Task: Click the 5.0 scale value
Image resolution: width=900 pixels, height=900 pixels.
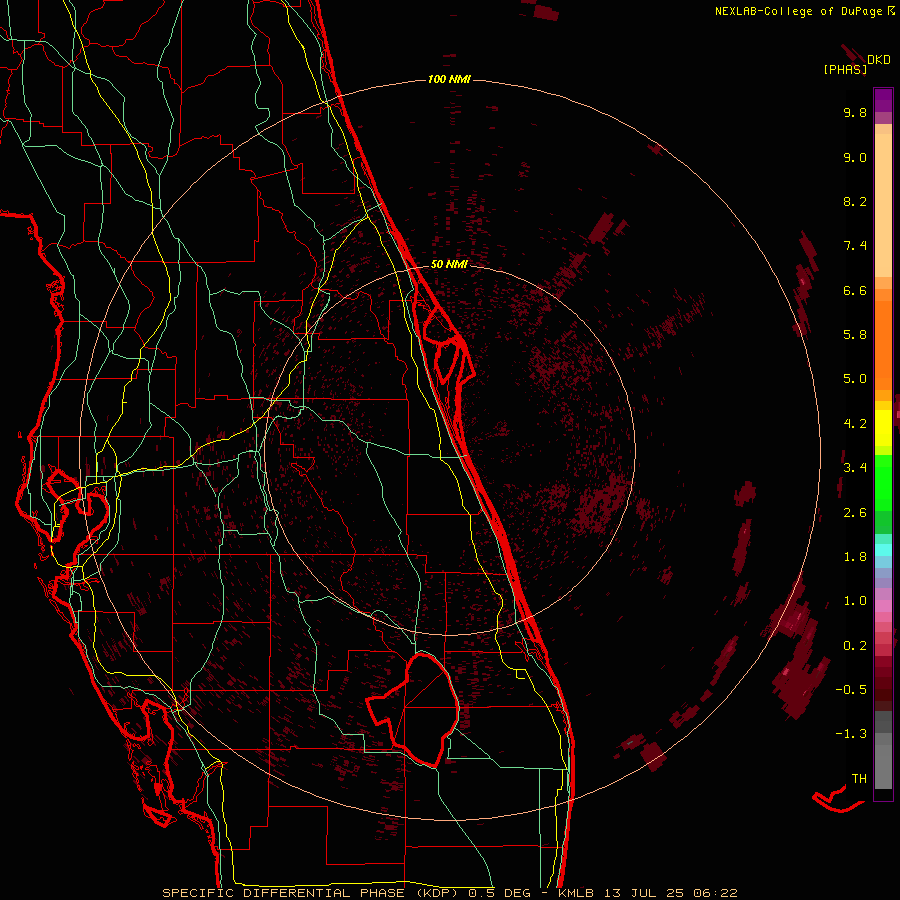Action: click(855, 379)
